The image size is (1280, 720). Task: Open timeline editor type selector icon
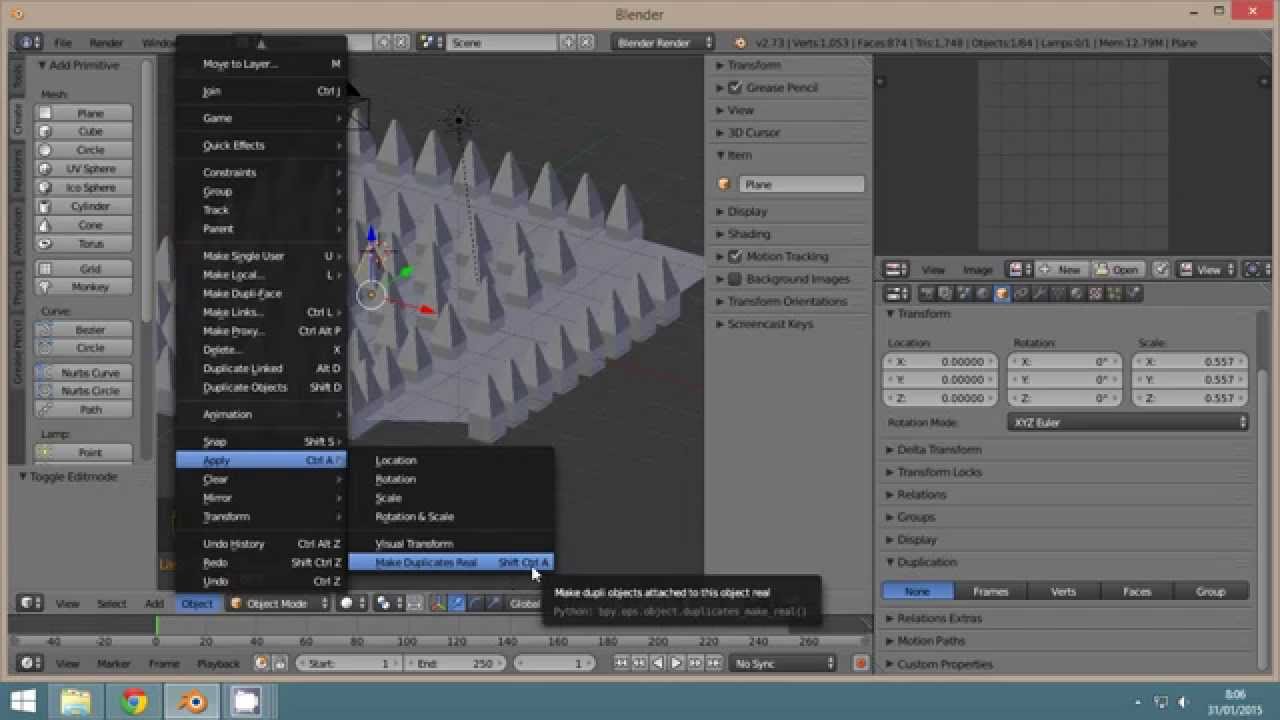tap(30, 663)
